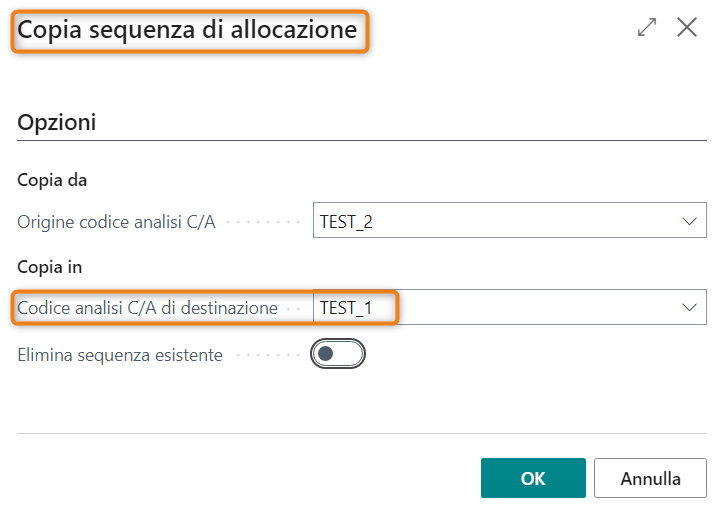Click Codice analisi C/A di destinazione label

(147, 308)
